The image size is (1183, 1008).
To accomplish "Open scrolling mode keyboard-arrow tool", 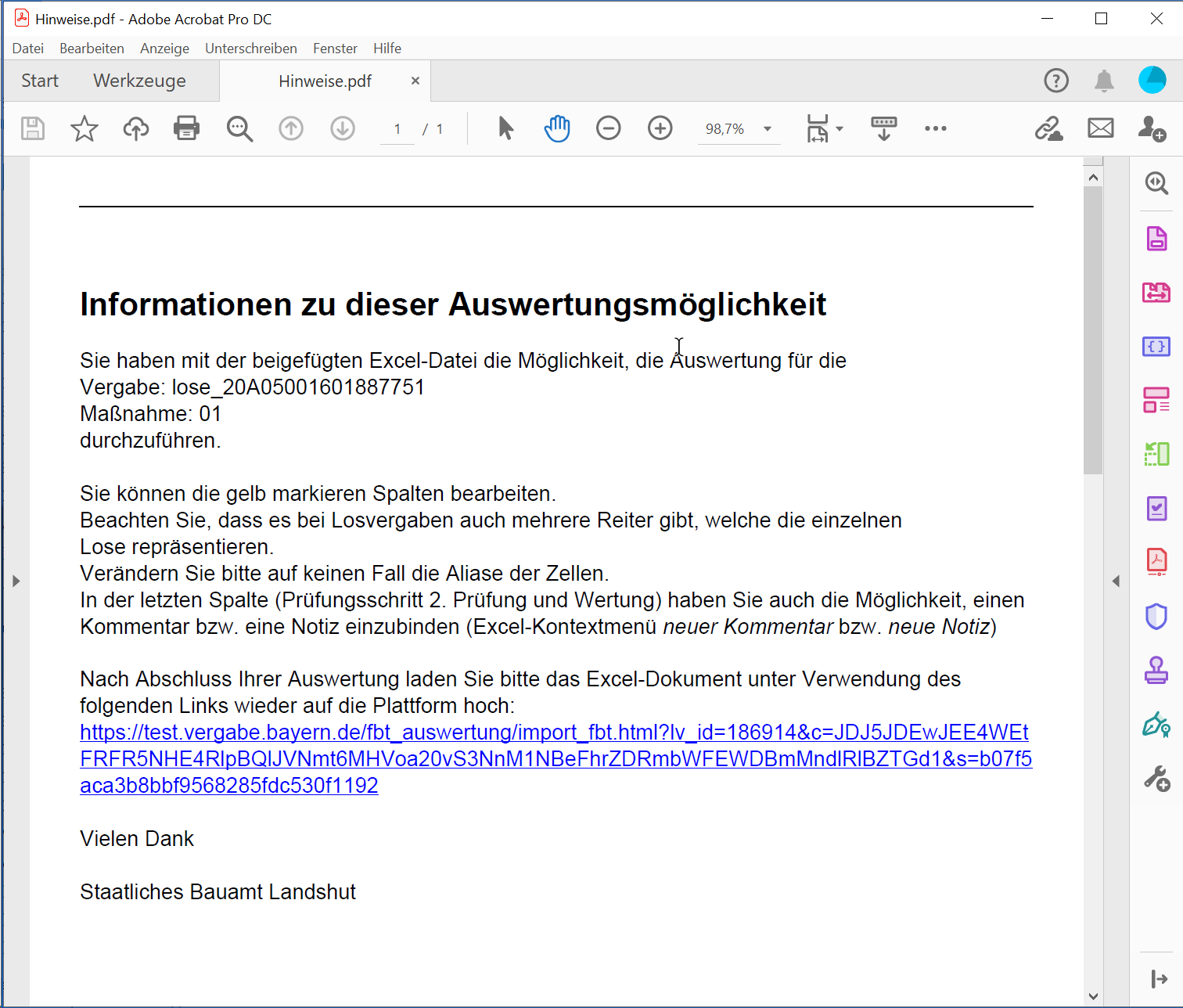I will pos(884,128).
